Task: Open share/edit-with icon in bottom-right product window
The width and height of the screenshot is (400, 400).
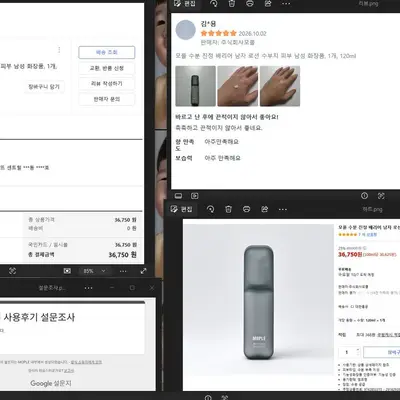Action: tap(265, 209)
